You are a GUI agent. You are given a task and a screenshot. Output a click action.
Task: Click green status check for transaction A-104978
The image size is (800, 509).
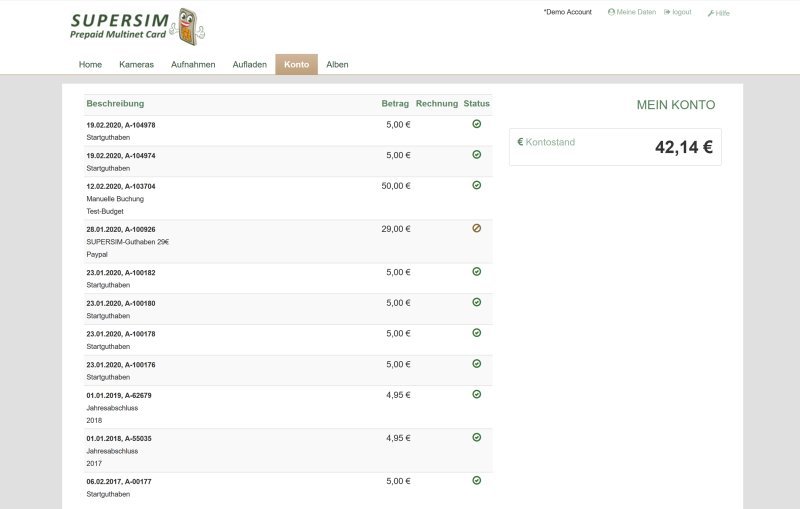(477, 124)
